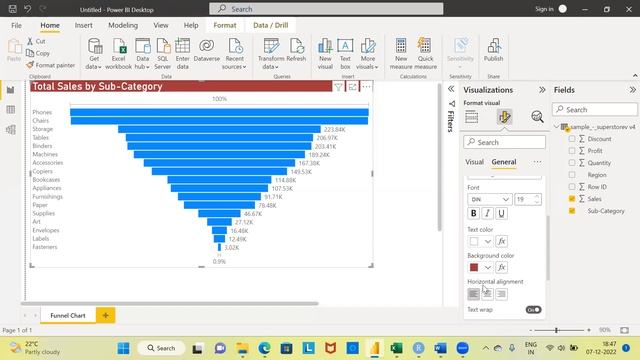
Task: Click the Get data icon
Action: click(94, 46)
